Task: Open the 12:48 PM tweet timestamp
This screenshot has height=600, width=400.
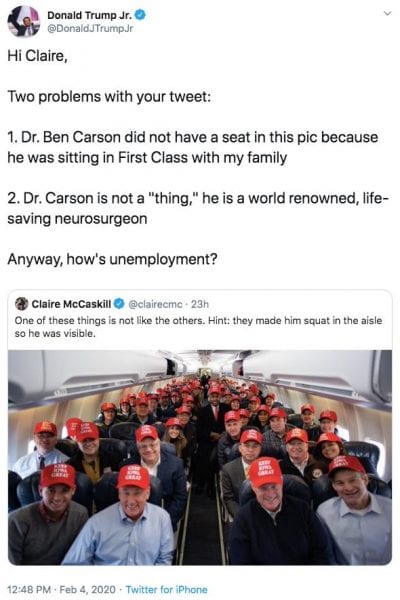Action: (x=29, y=589)
